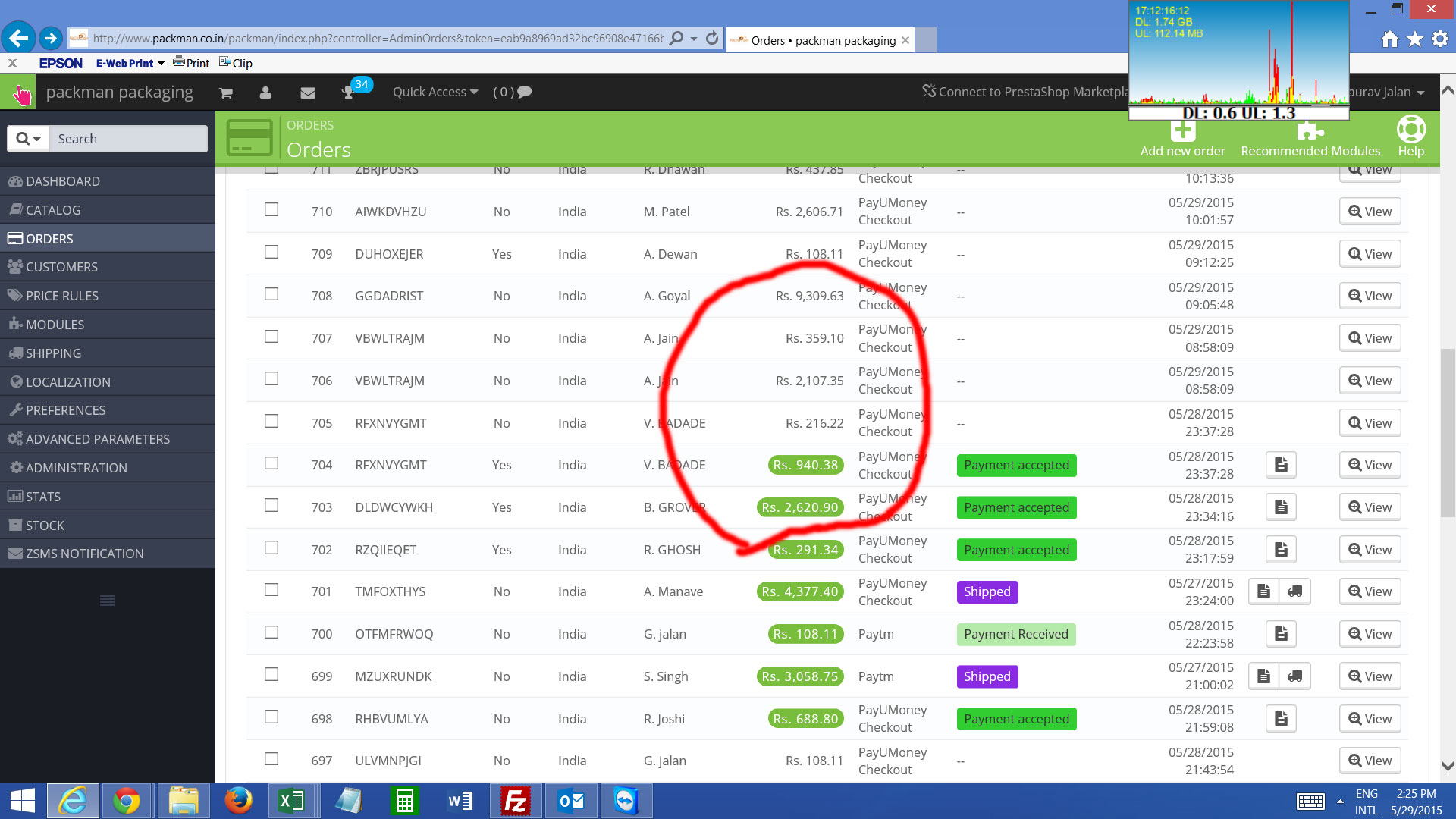Screen dimensions: 1456x819
Task: Expand the Quick Access dropdown
Action: 435,92
